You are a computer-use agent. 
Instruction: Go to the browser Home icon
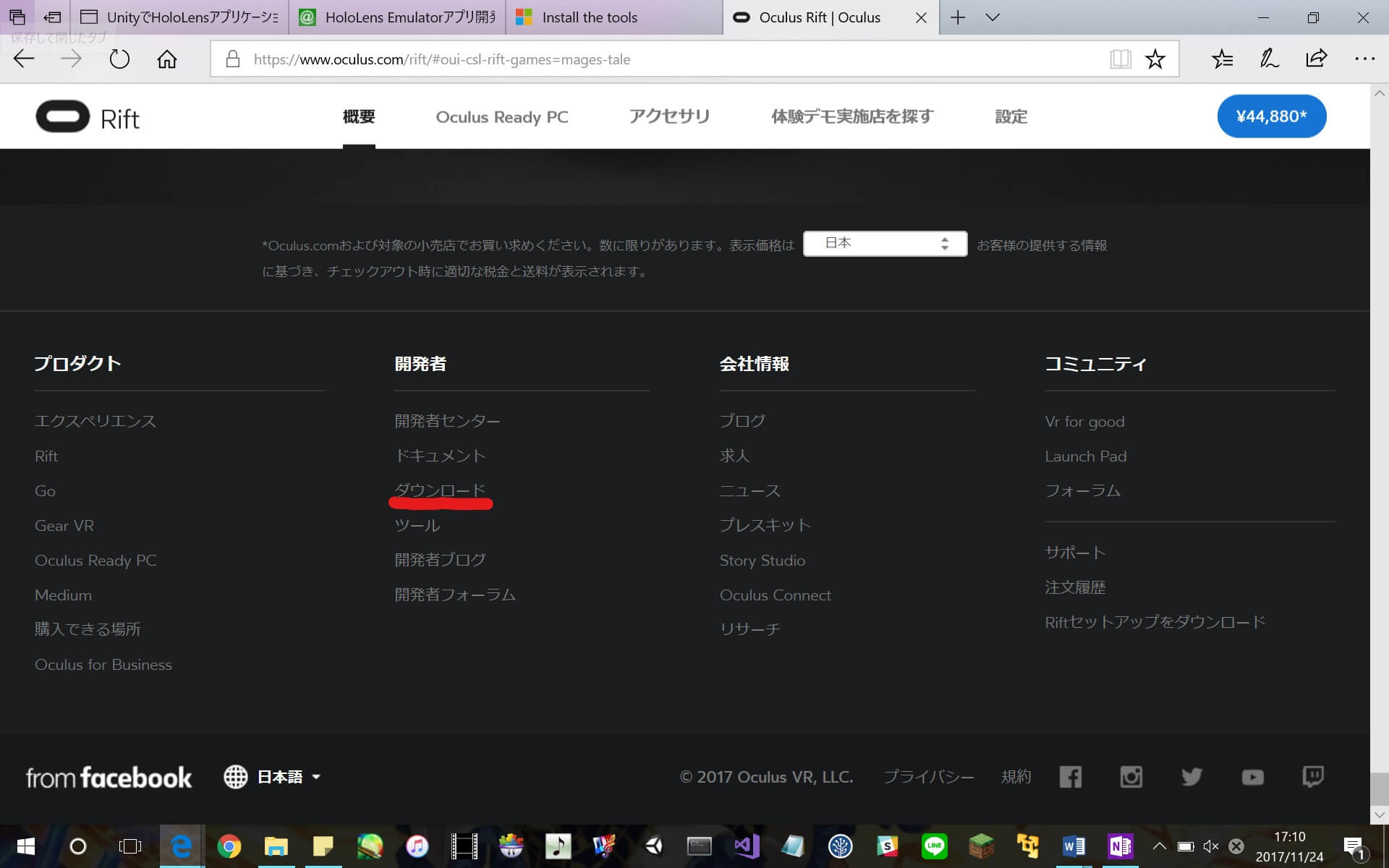(x=167, y=59)
